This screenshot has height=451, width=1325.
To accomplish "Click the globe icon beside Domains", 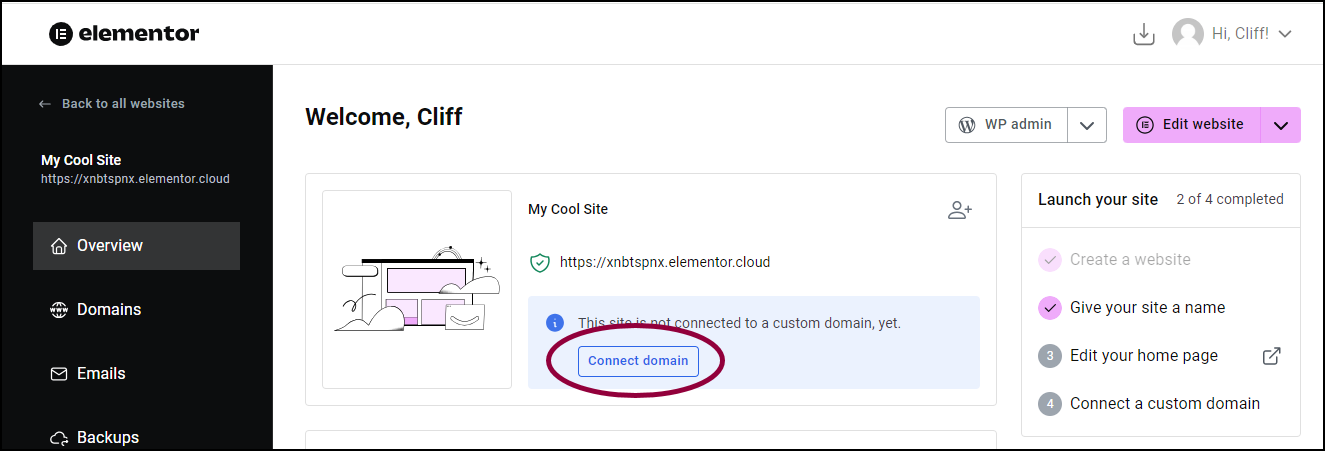I will tap(59, 310).
